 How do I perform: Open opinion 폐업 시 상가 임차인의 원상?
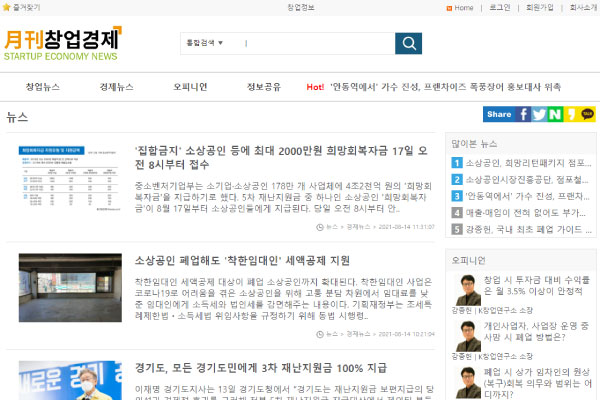(x=537, y=383)
